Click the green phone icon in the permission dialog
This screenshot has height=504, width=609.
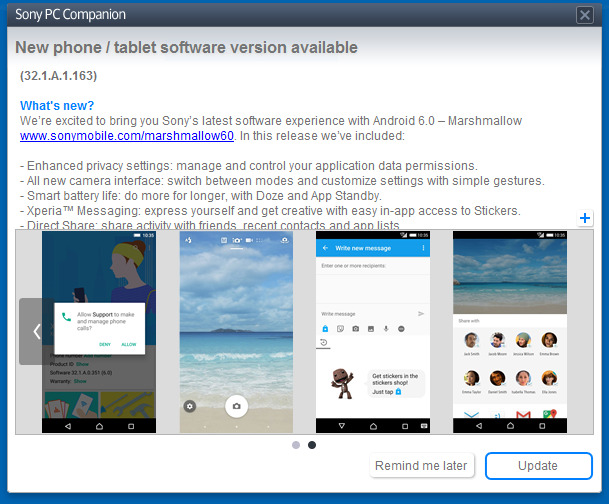pos(66,317)
